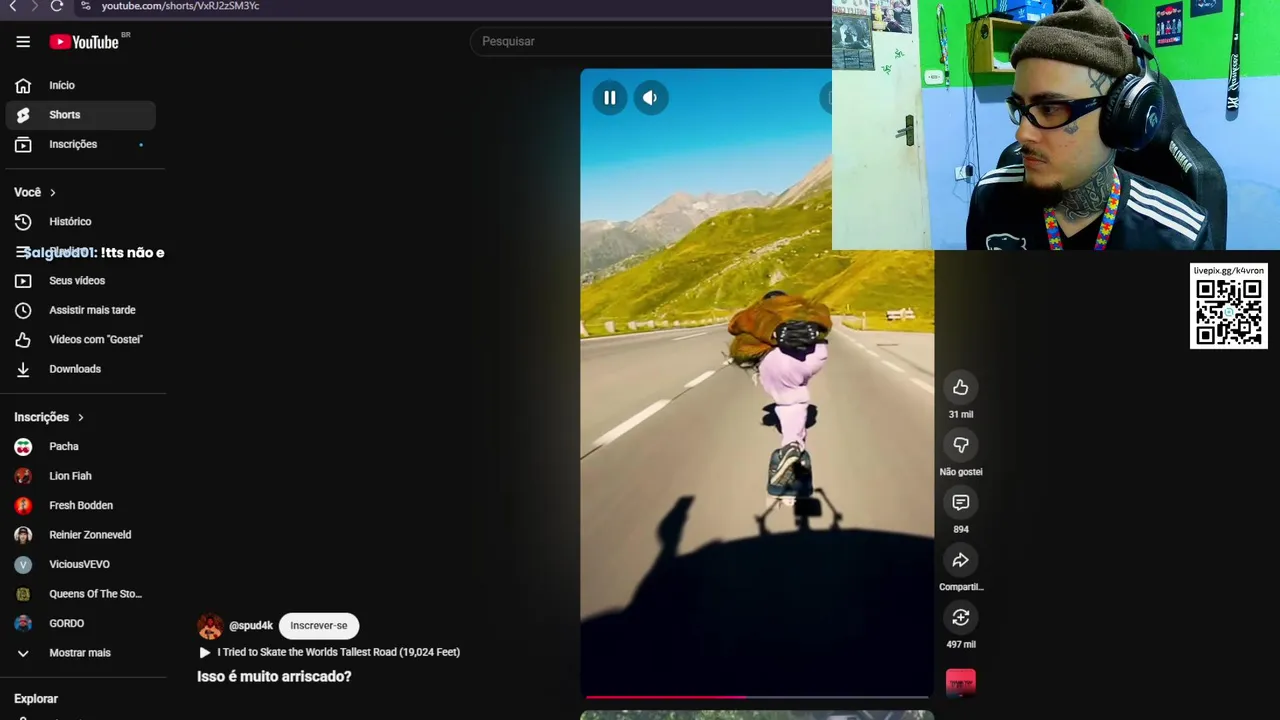Pause the Short video

click(x=609, y=97)
